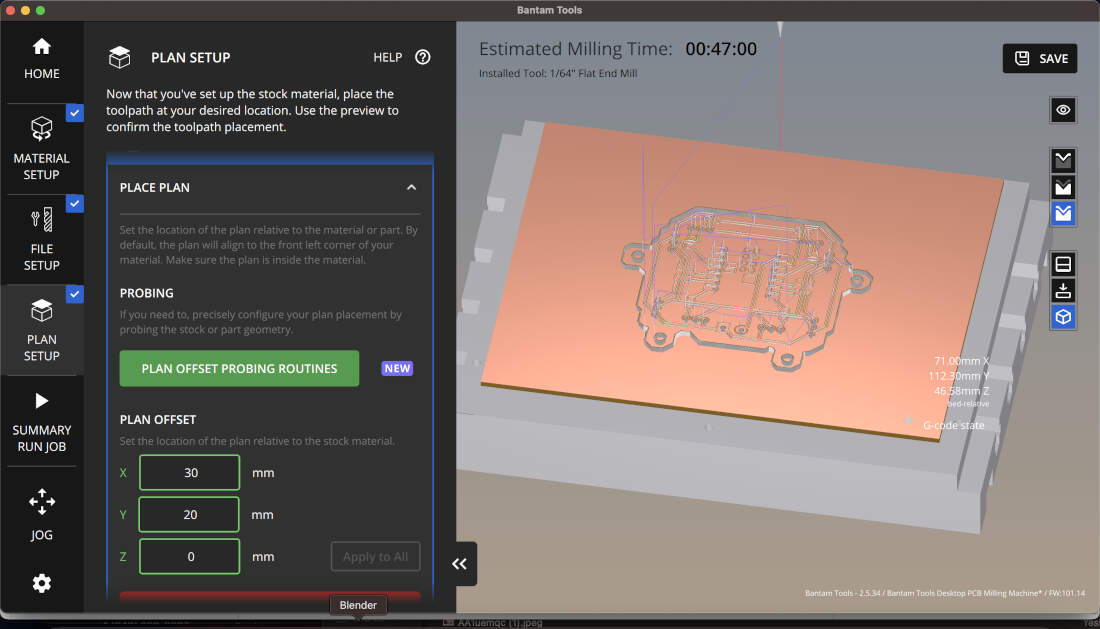This screenshot has height=629, width=1100.
Task: Click the version info text at bottom right
Action: point(944,593)
